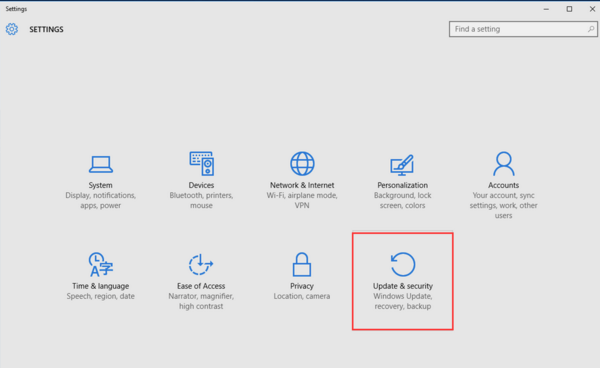Click 'Bluetooth, printers, mouse' description
The width and height of the screenshot is (600, 368).
click(201, 200)
